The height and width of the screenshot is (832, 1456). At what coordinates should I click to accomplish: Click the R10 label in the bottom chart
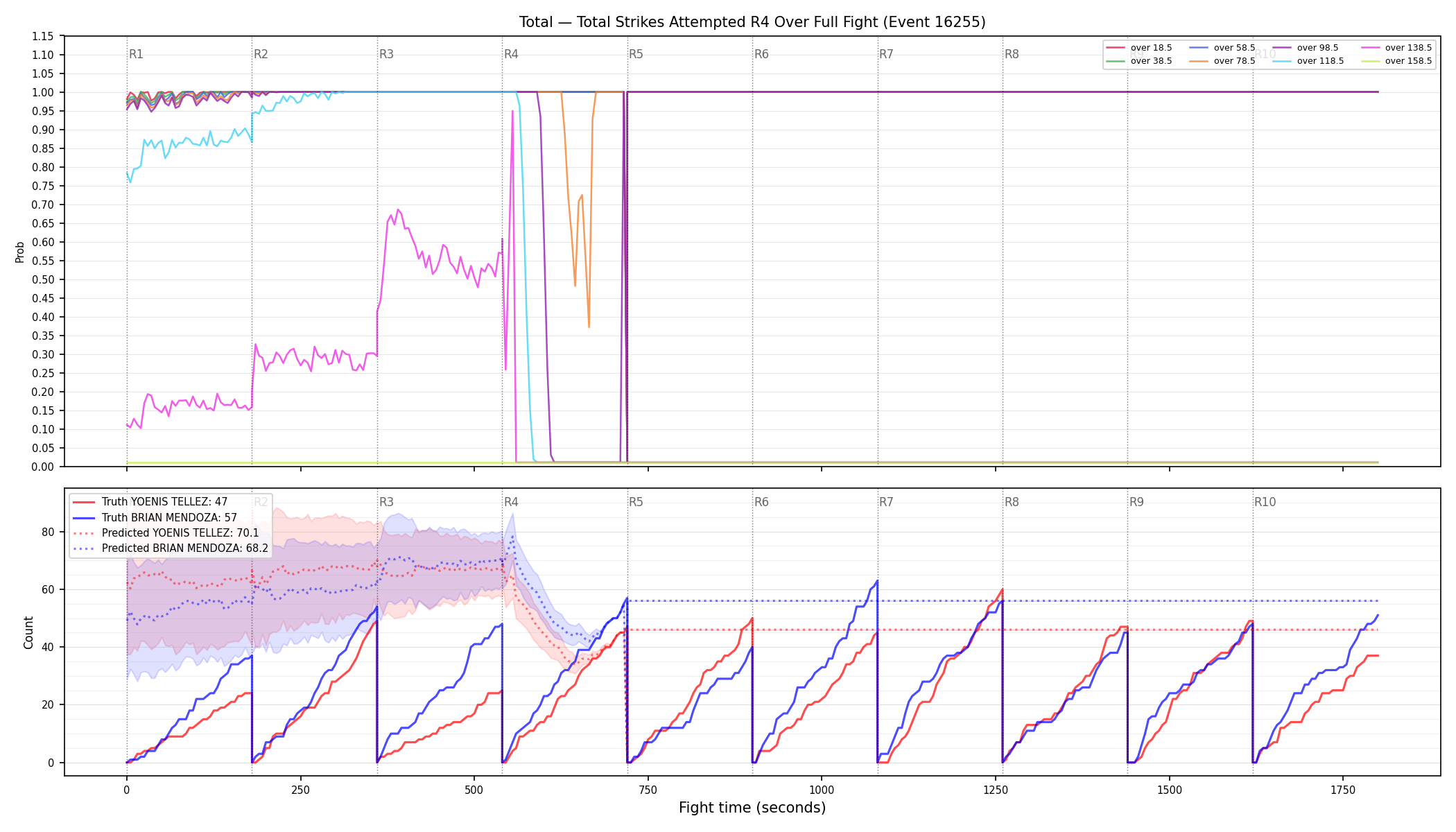point(1265,502)
